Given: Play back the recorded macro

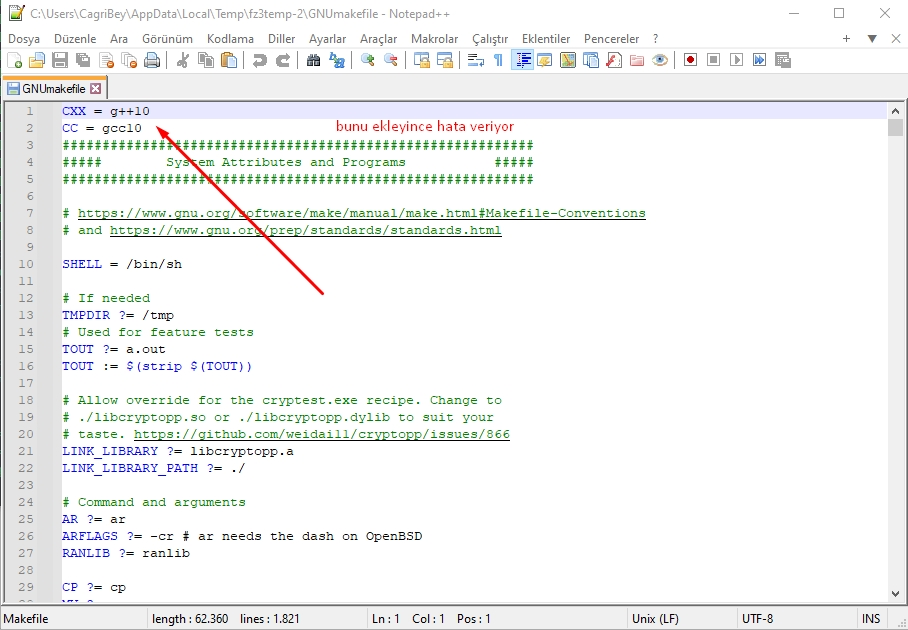Looking at the screenshot, I should point(737,60).
